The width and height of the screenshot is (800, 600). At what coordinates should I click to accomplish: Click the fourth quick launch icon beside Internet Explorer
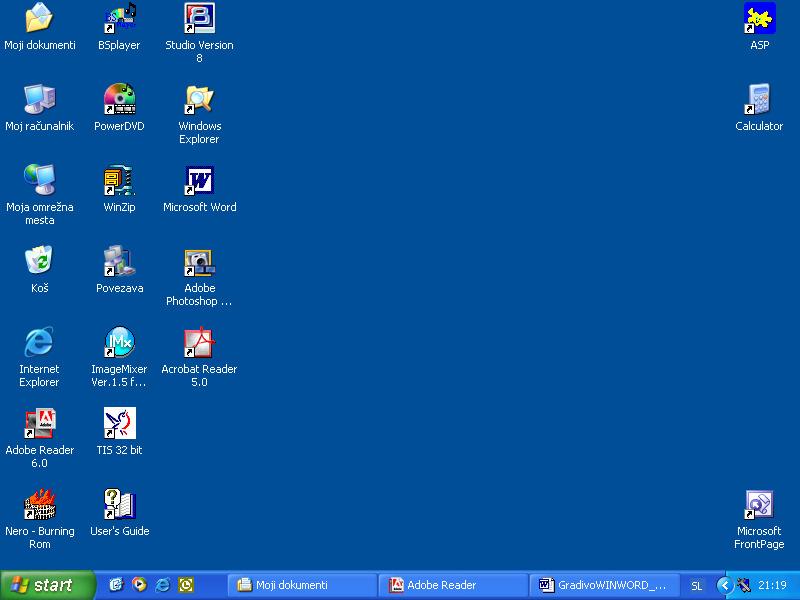coord(186,585)
